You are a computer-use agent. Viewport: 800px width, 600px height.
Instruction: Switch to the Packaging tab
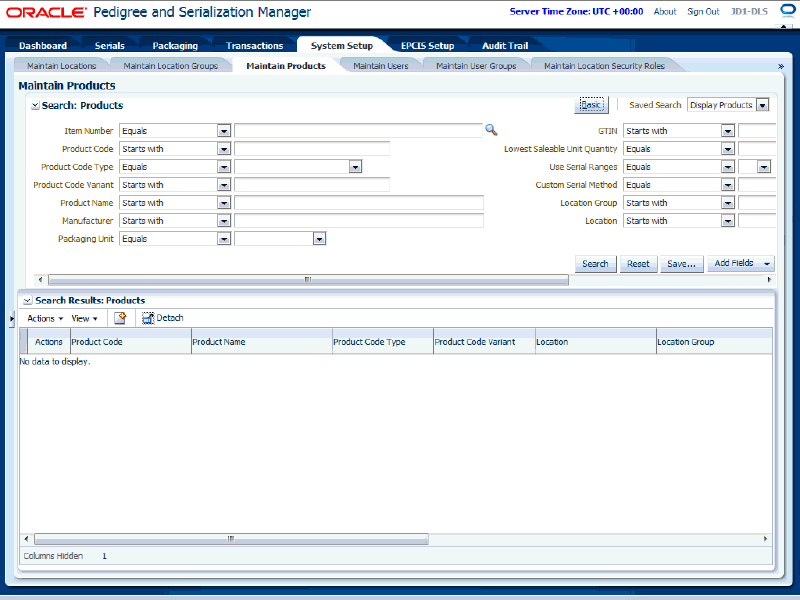point(175,45)
